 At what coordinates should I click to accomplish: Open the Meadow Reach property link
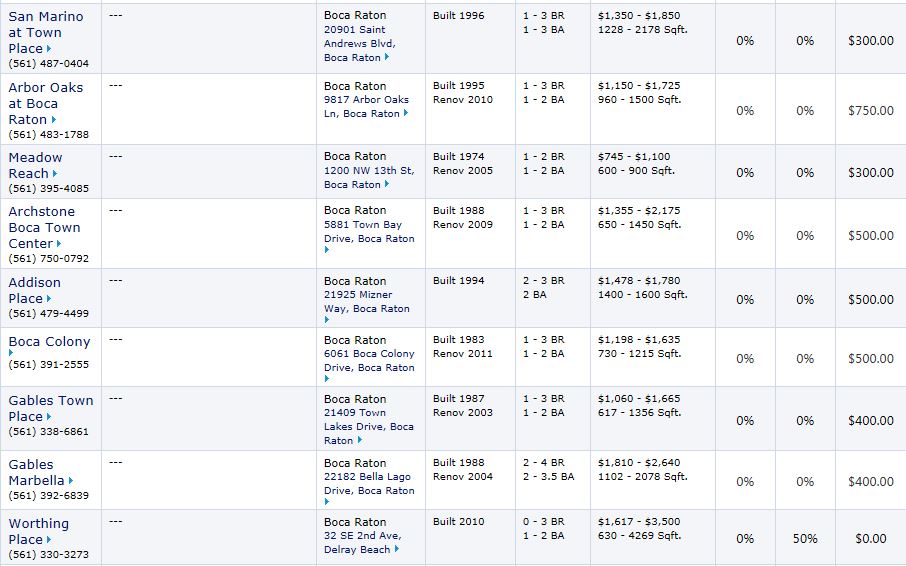pos(35,165)
